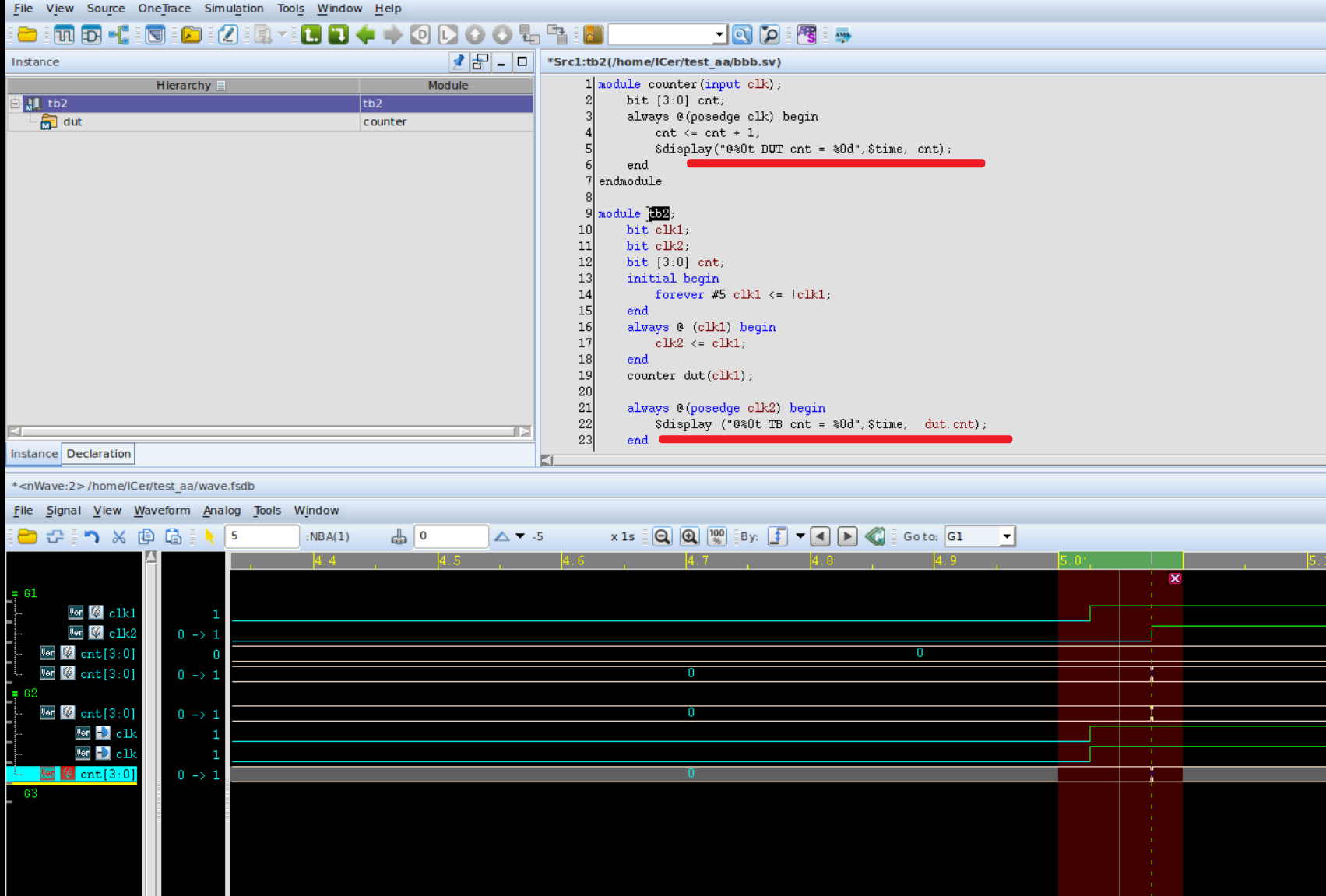Viewport: 1326px width, 896px height.
Task: Click the cursor time input field
Action: click(x=262, y=536)
